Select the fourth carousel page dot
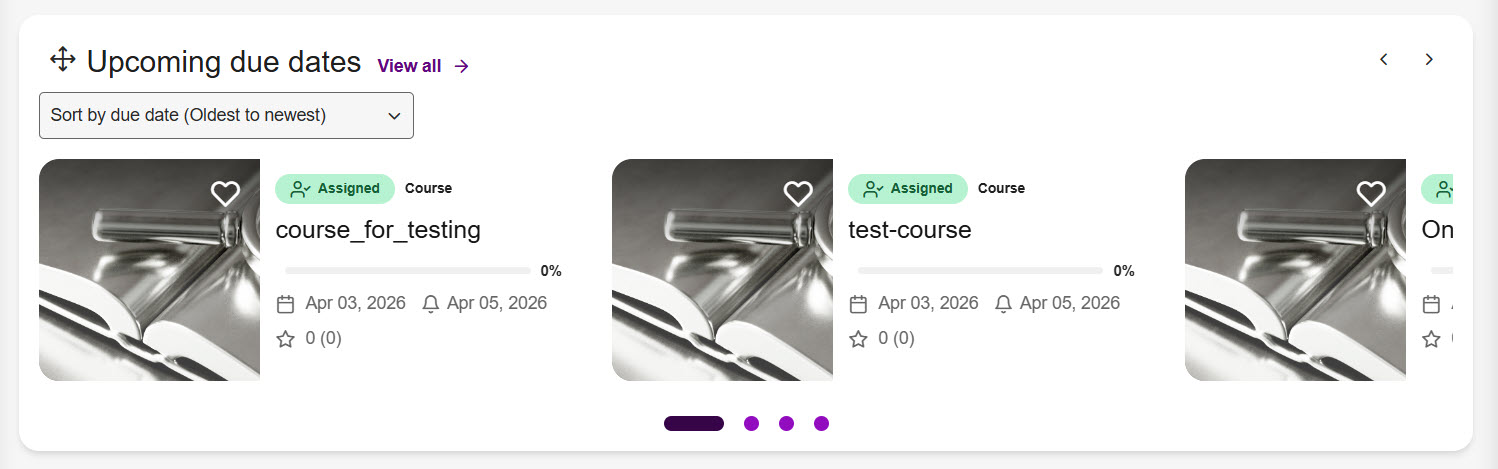The image size is (1498, 469). tap(821, 424)
